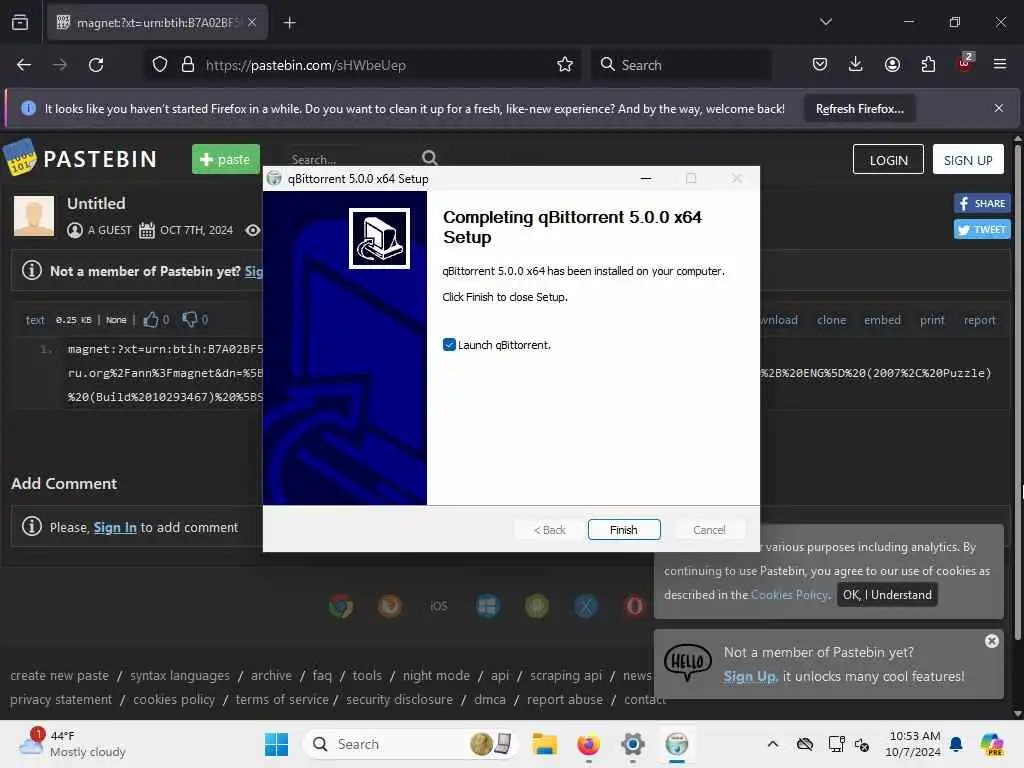
Task: Open File Explorer from the taskbar
Action: tap(544, 744)
